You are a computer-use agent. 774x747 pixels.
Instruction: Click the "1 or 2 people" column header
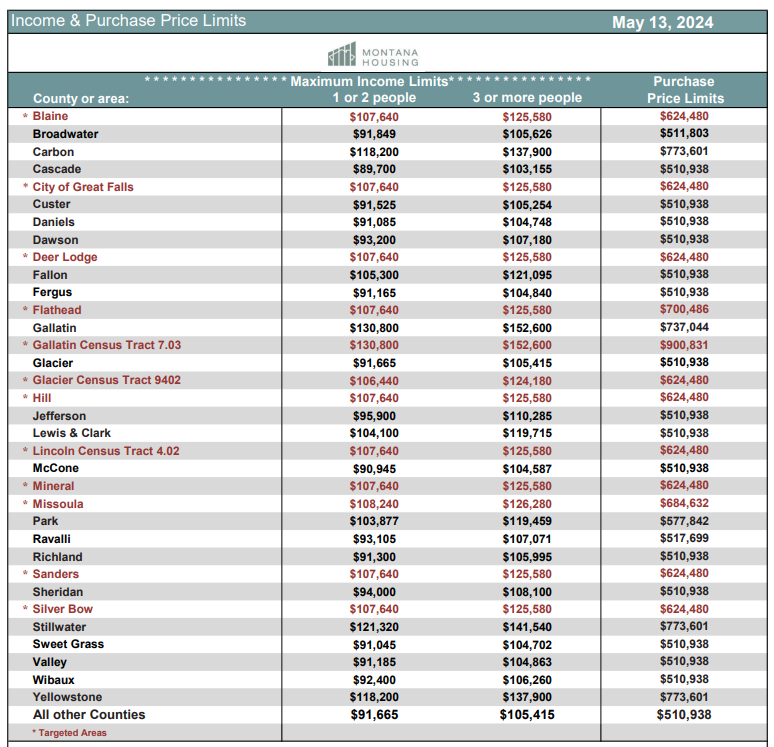coord(374,98)
